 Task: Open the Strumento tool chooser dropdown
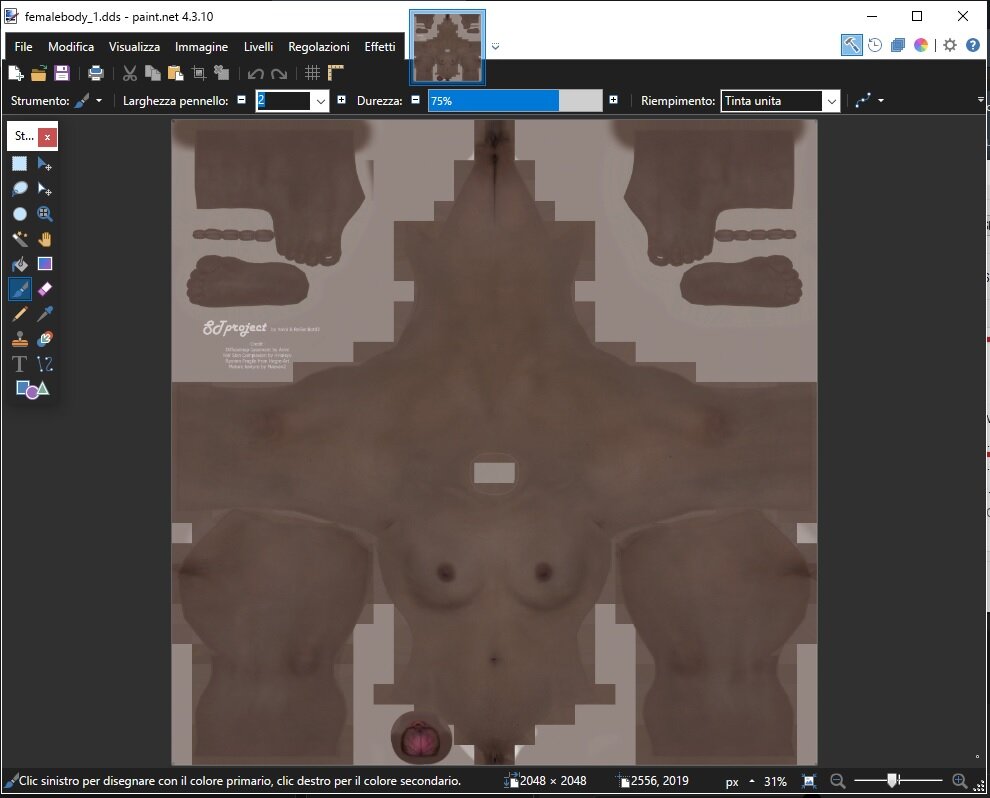pos(88,101)
